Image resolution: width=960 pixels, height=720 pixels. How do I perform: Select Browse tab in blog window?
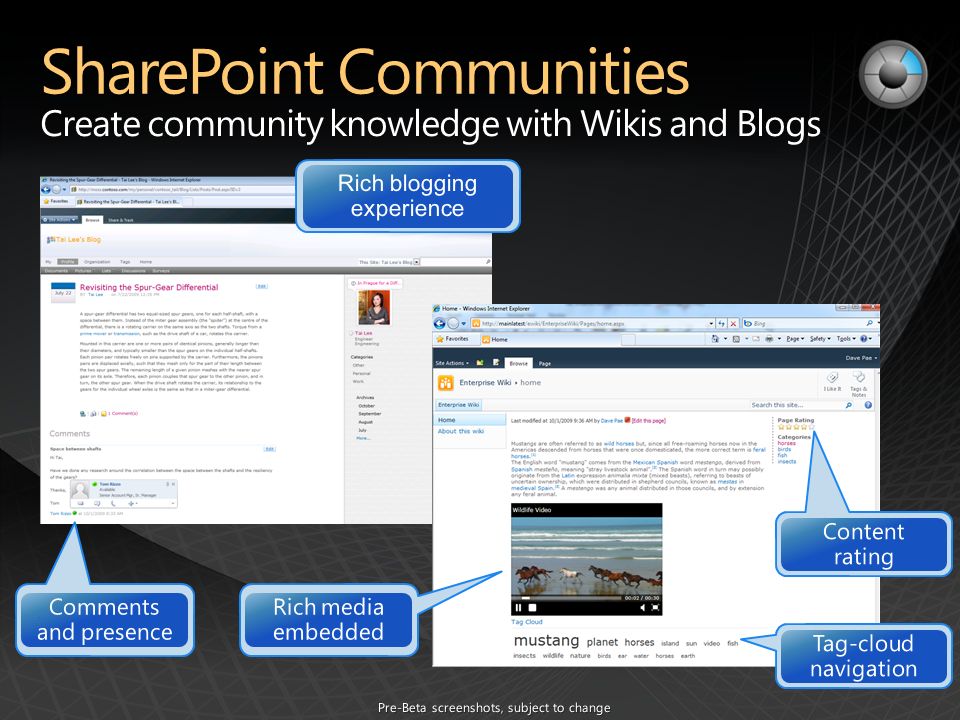pyautogui.click(x=92, y=220)
